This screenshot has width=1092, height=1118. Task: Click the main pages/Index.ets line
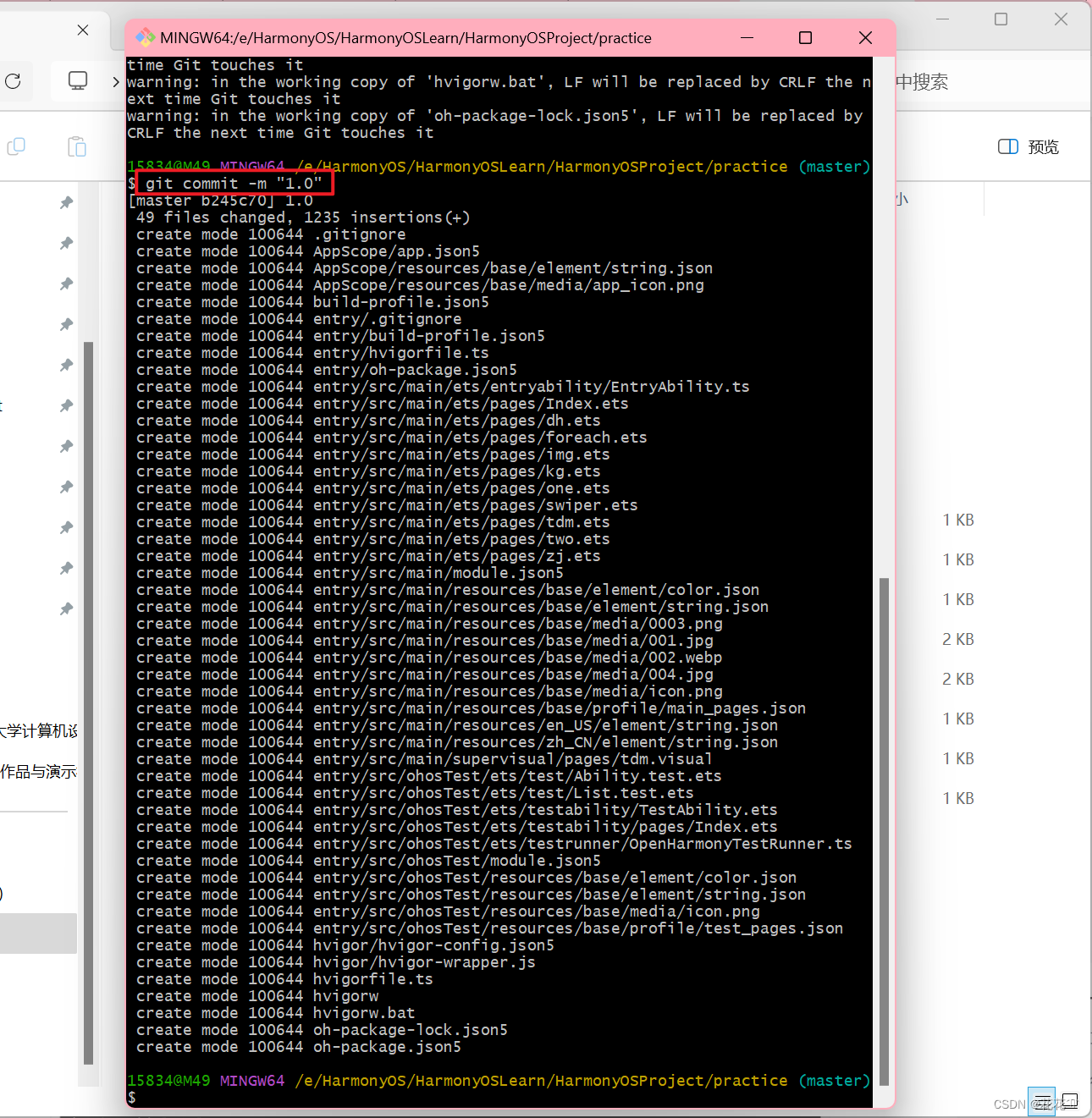click(383, 404)
